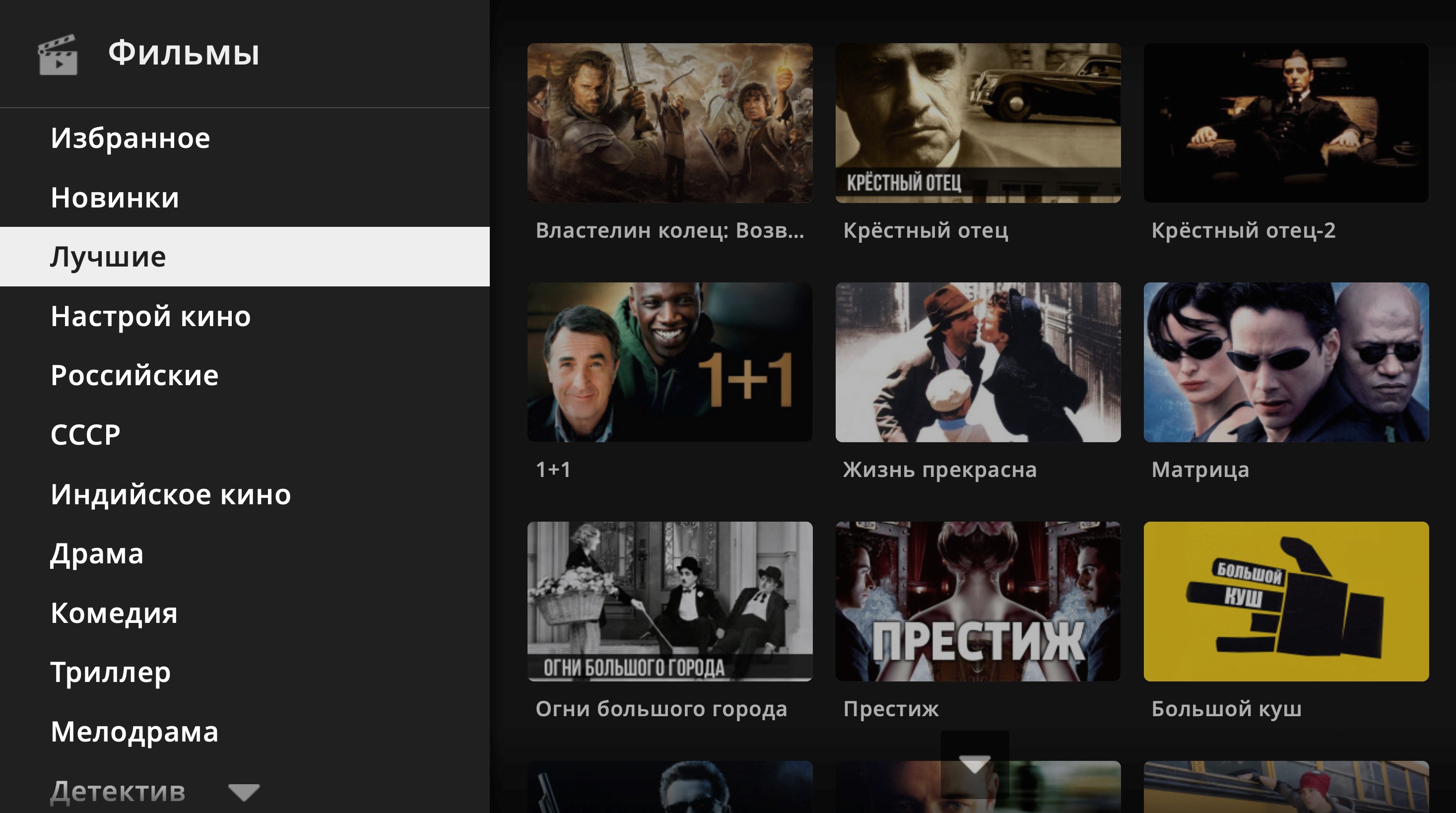Click the sidebar scroll-down arrow near Детектив
This screenshot has height=813, width=1456.
[x=244, y=792]
